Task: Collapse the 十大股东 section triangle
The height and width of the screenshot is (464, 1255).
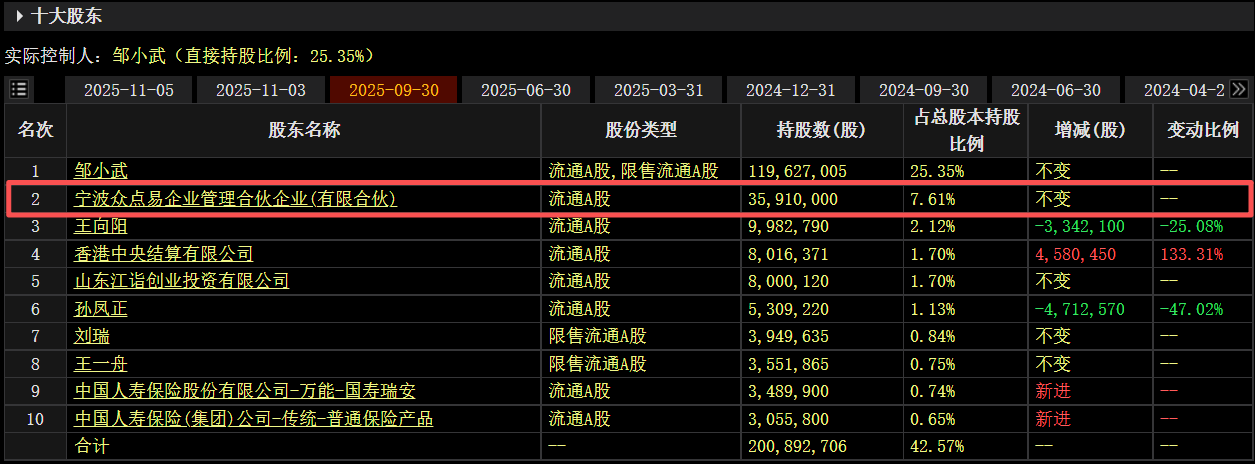Action: click(x=19, y=16)
